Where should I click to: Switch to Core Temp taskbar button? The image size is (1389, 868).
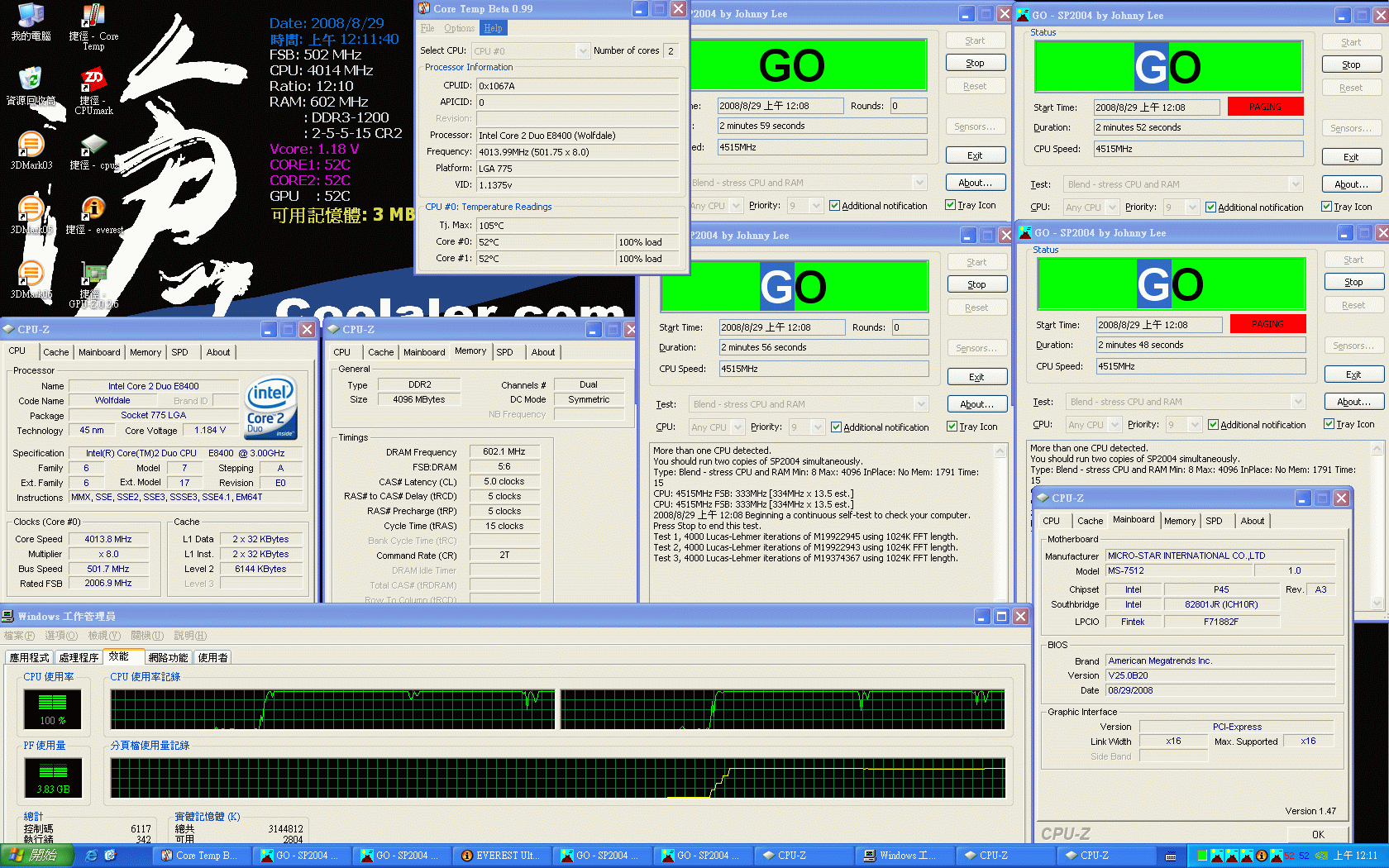[x=200, y=856]
